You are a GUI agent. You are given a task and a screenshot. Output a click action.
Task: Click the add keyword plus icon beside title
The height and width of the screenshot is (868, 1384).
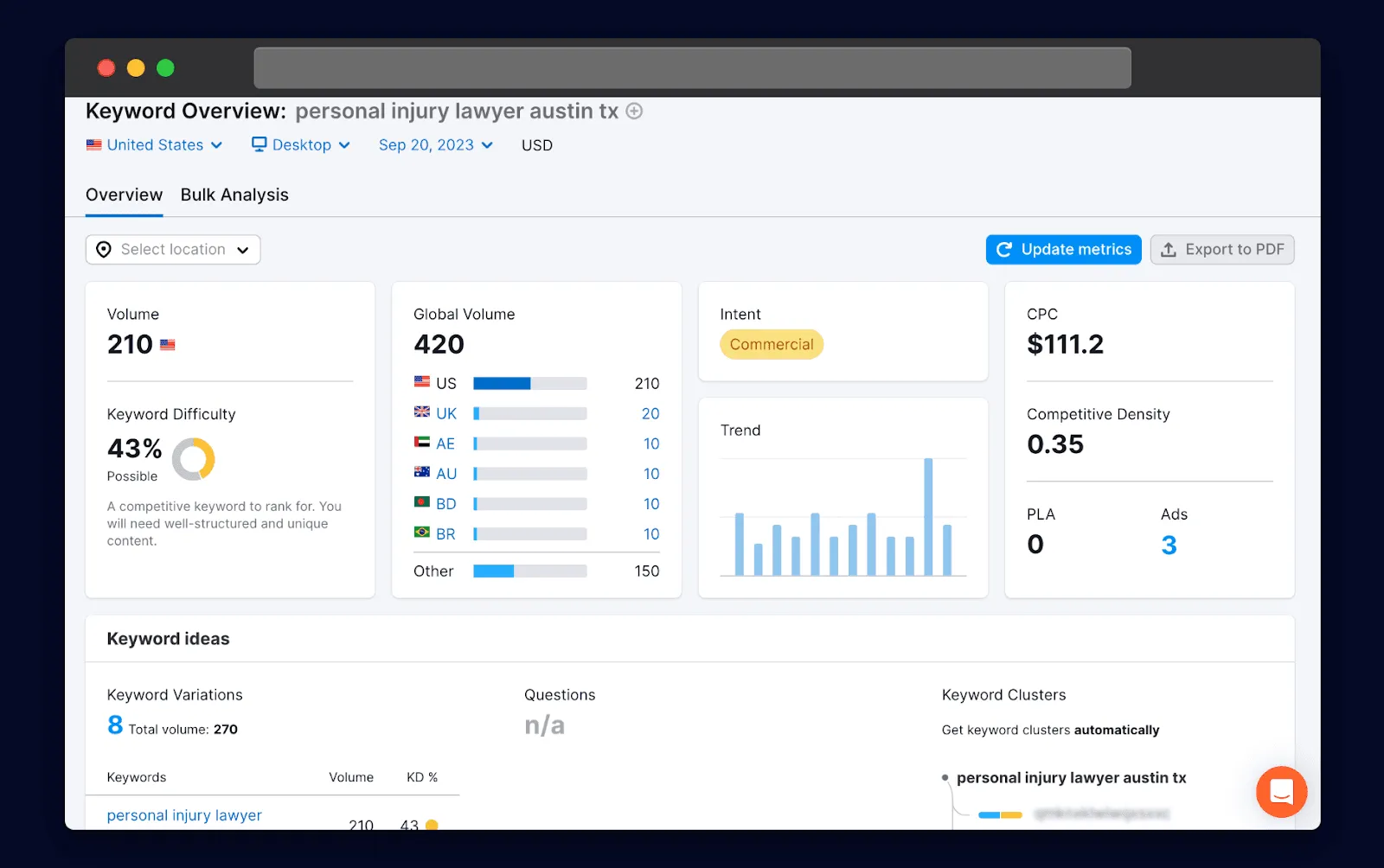634,112
